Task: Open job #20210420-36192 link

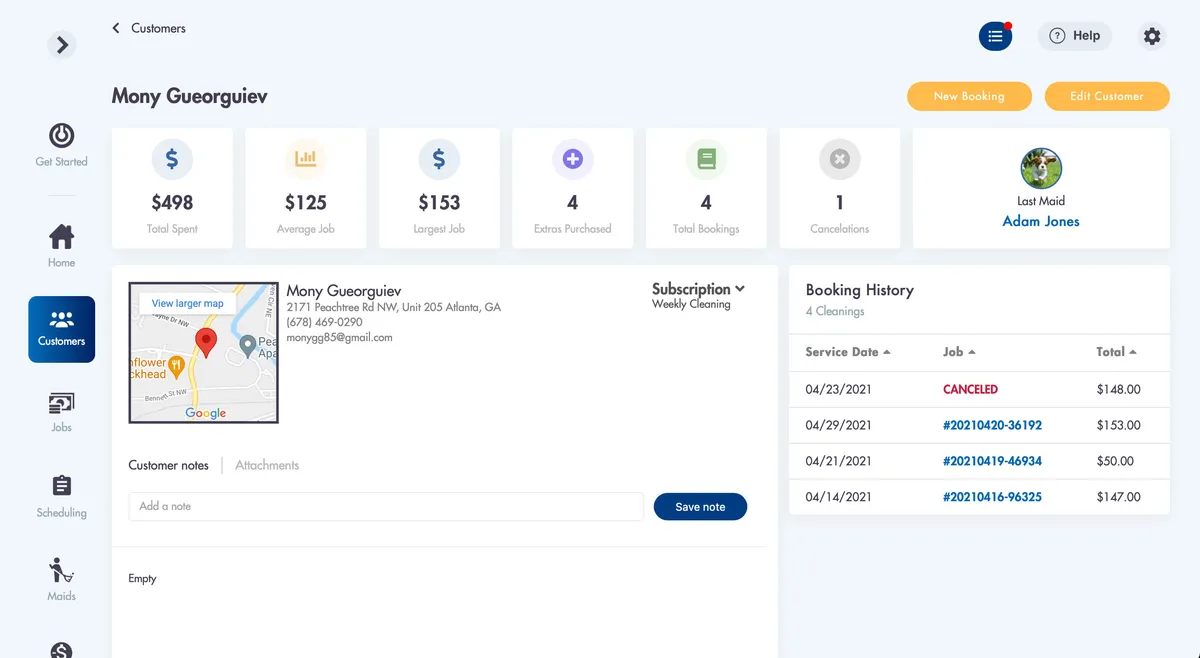Action: click(992, 425)
